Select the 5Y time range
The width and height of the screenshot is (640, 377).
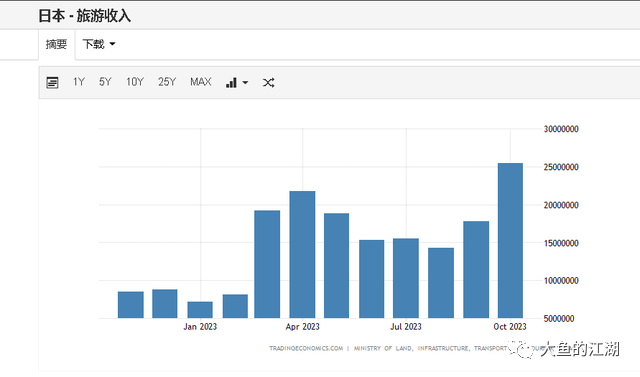(105, 82)
